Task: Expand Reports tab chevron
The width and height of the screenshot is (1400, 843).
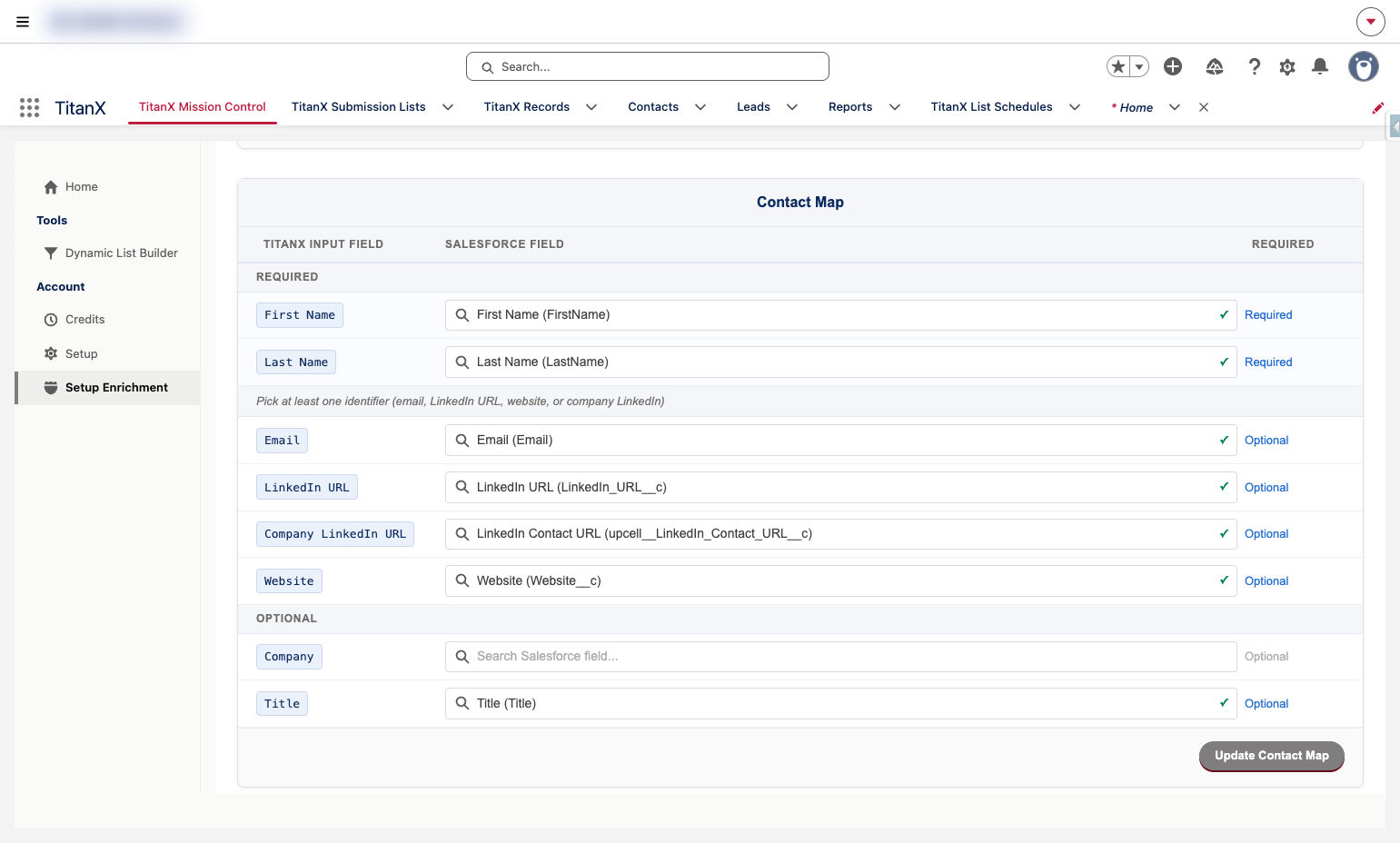Action: [x=895, y=107]
